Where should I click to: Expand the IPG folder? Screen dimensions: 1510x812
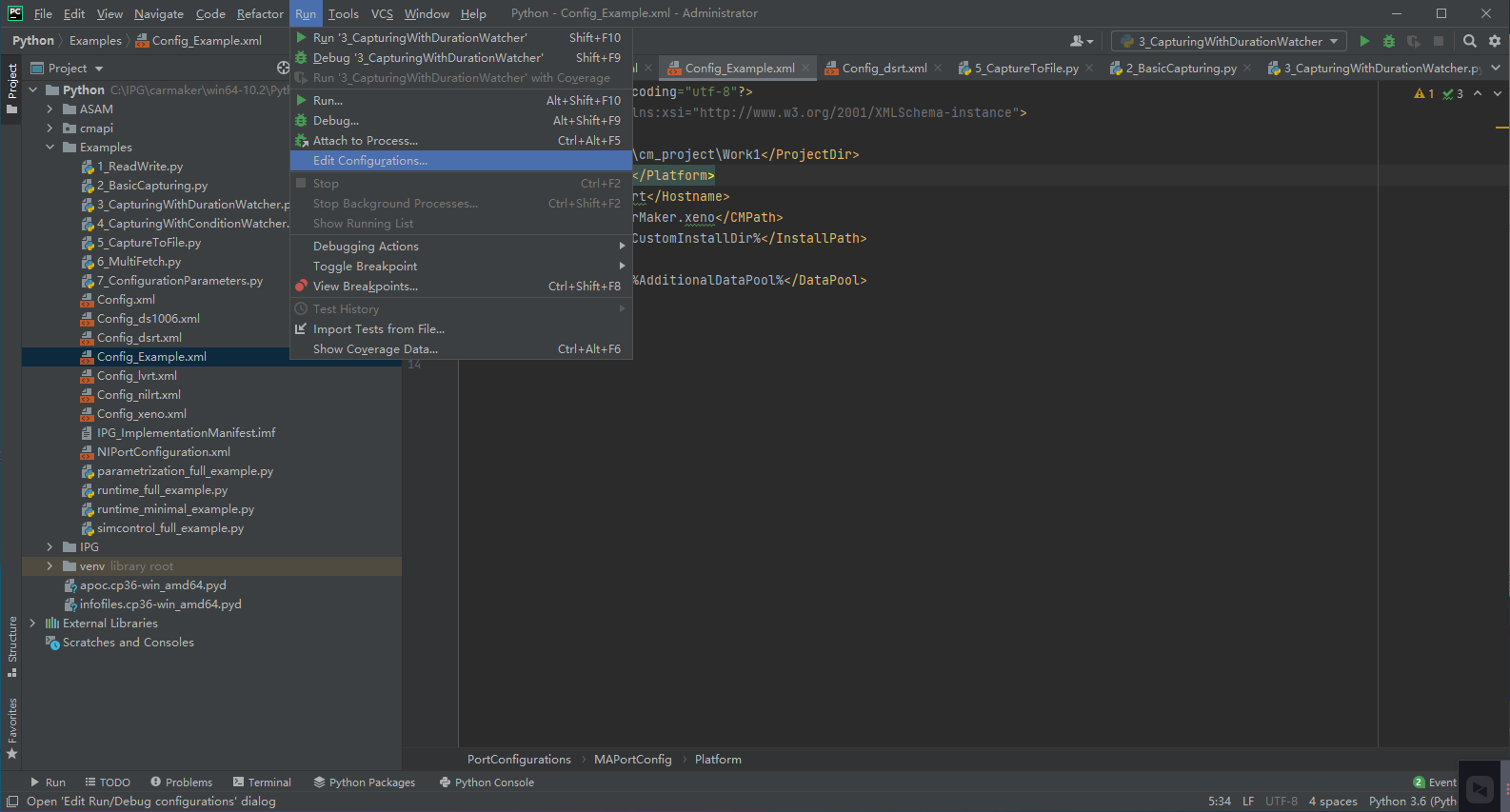[50, 547]
